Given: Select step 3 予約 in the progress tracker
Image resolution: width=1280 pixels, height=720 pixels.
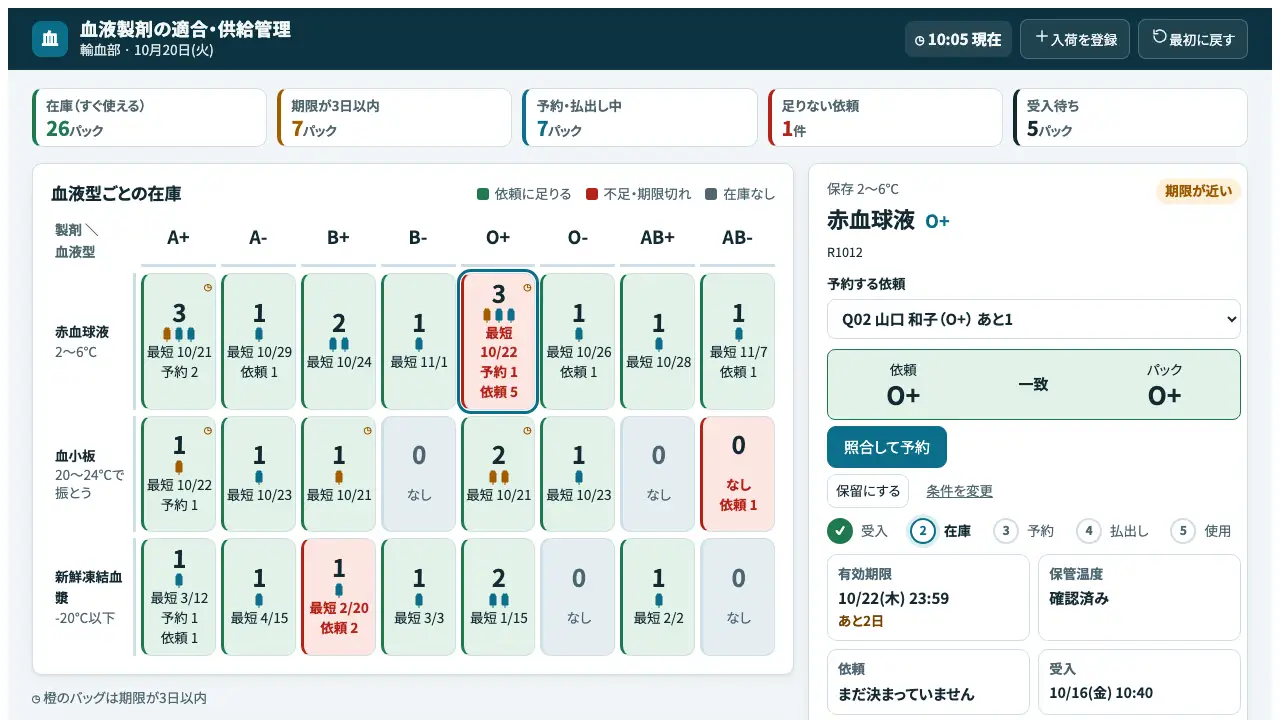Looking at the screenshot, I should (x=1023, y=531).
